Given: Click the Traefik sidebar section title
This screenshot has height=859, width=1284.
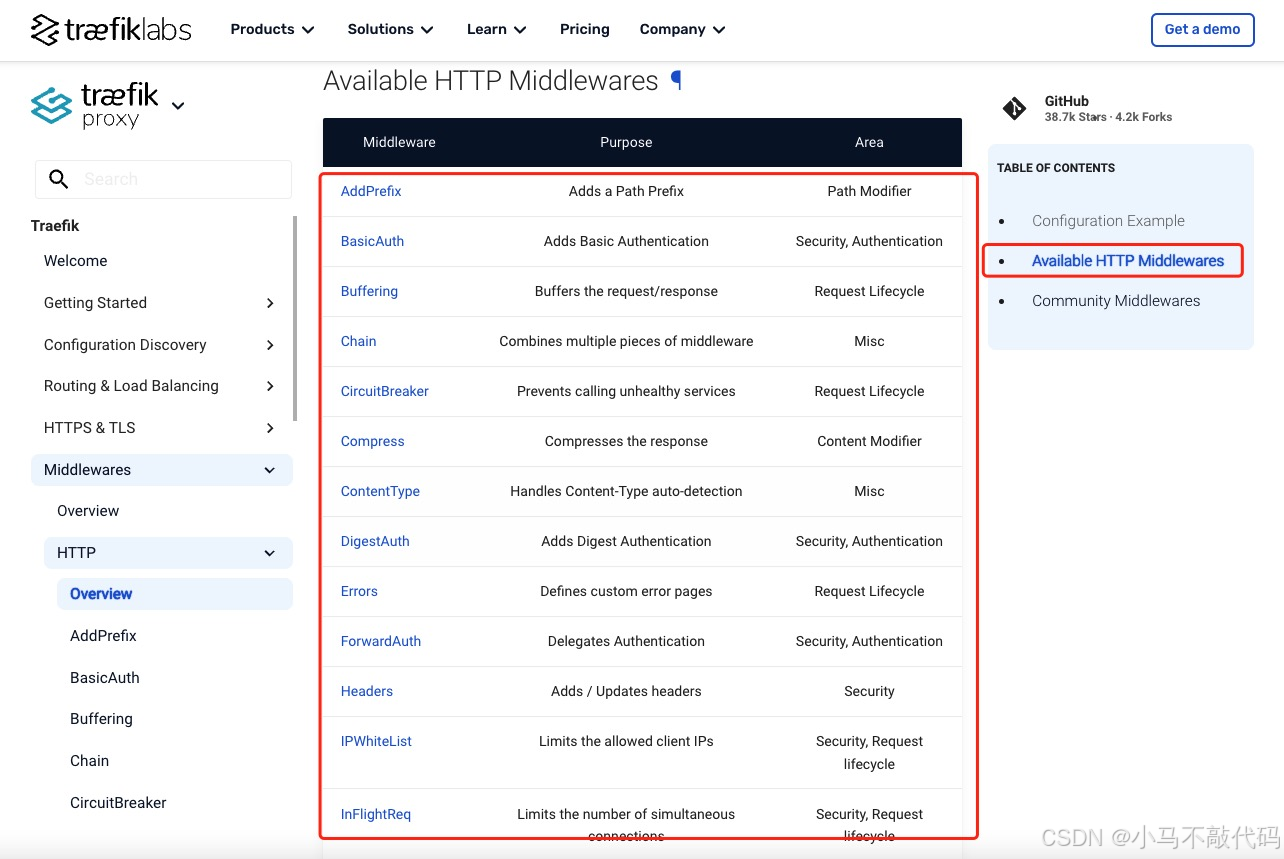Looking at the screenshot, I should [x=55, y=226].
